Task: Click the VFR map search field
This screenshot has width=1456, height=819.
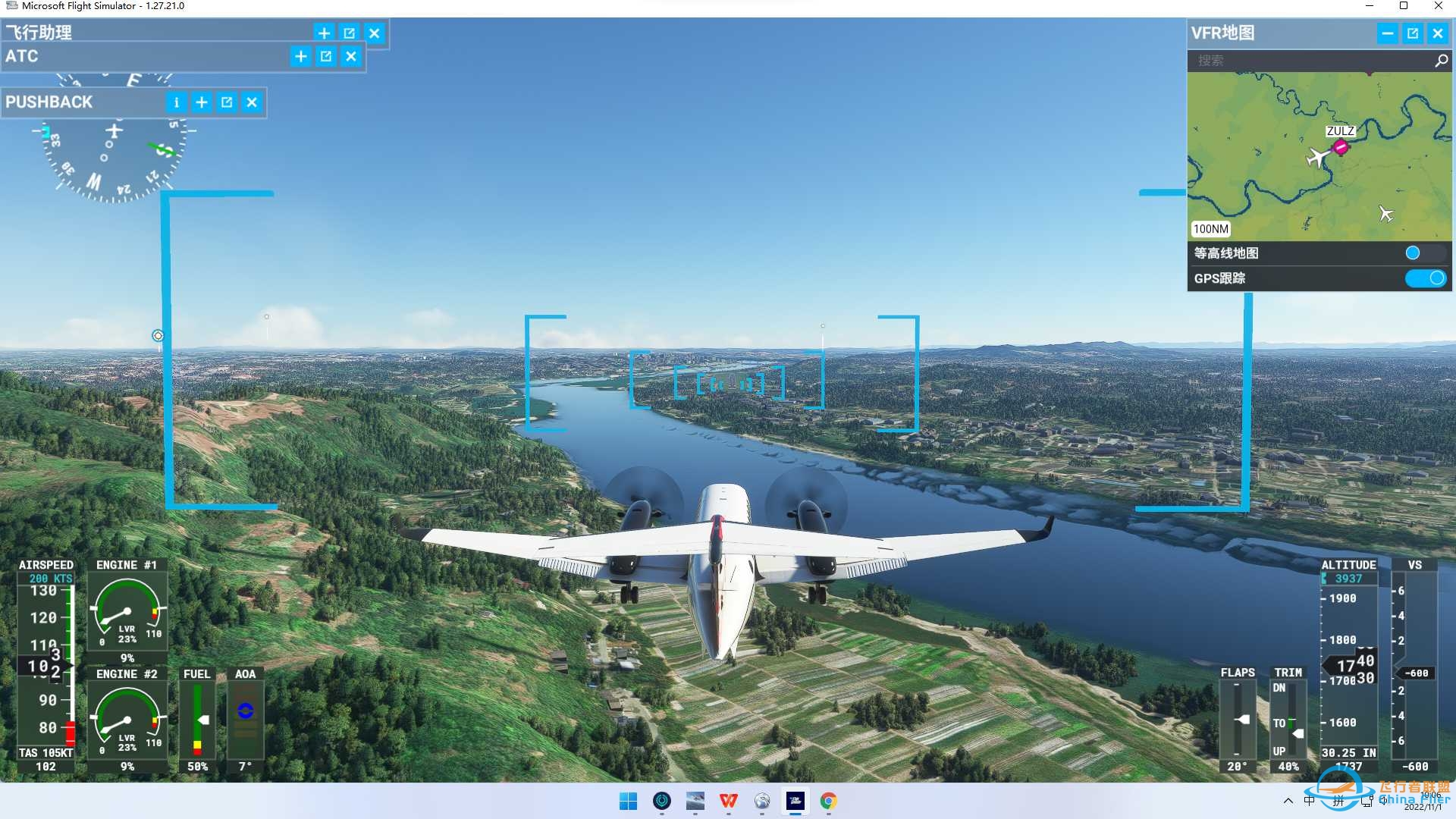Action: point(1310,61)
